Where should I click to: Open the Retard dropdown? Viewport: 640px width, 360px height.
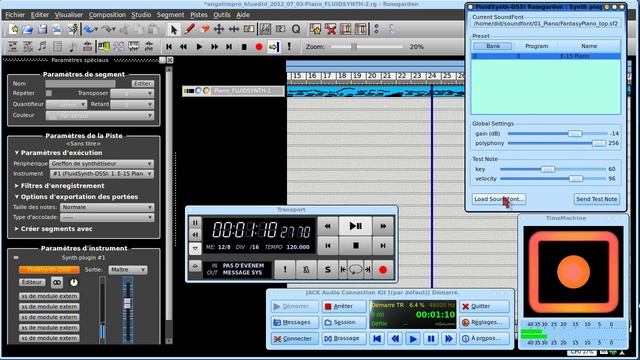[x=132, y=104]
